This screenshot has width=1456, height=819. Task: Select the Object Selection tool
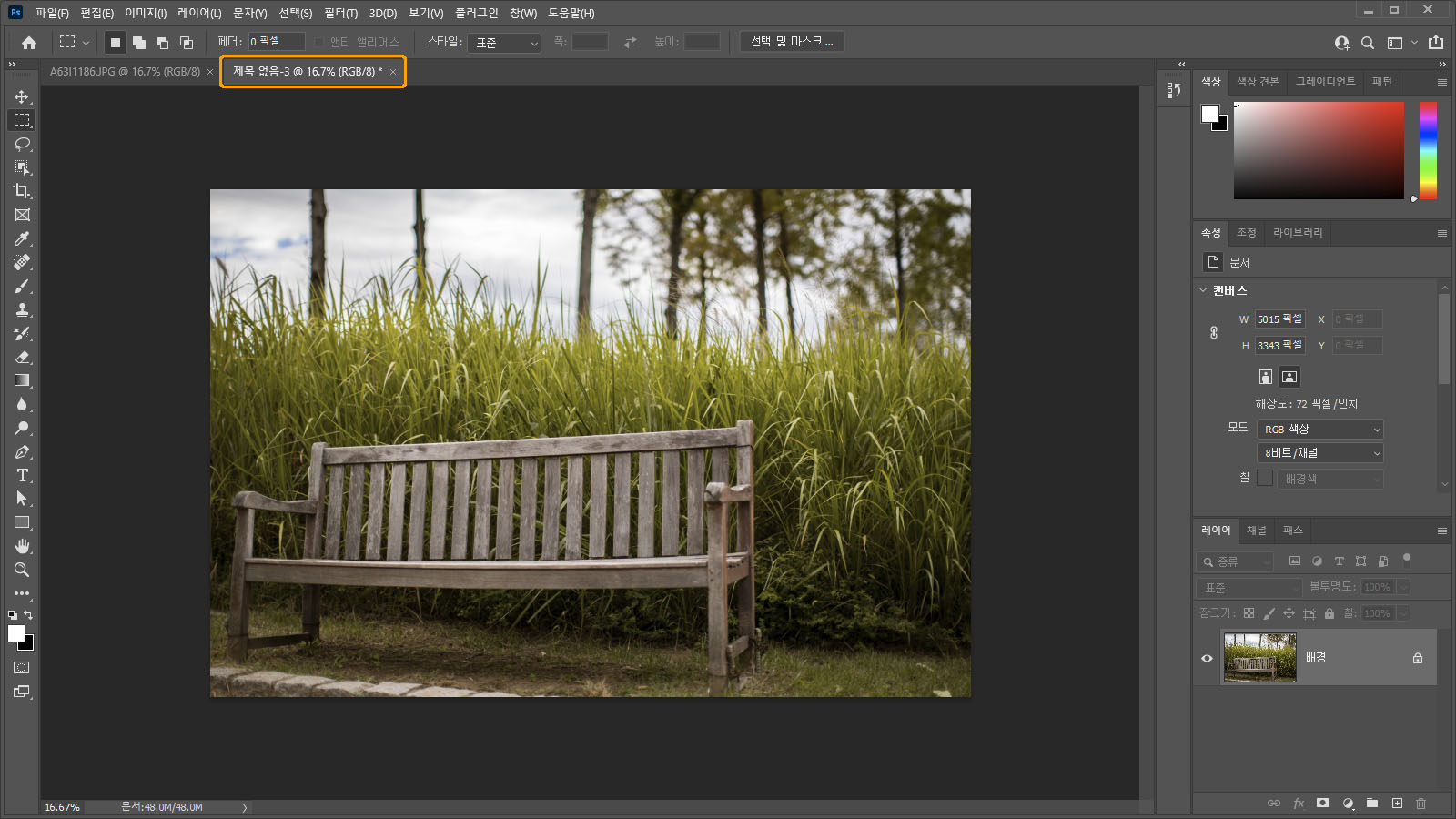(x=22, y=167)
